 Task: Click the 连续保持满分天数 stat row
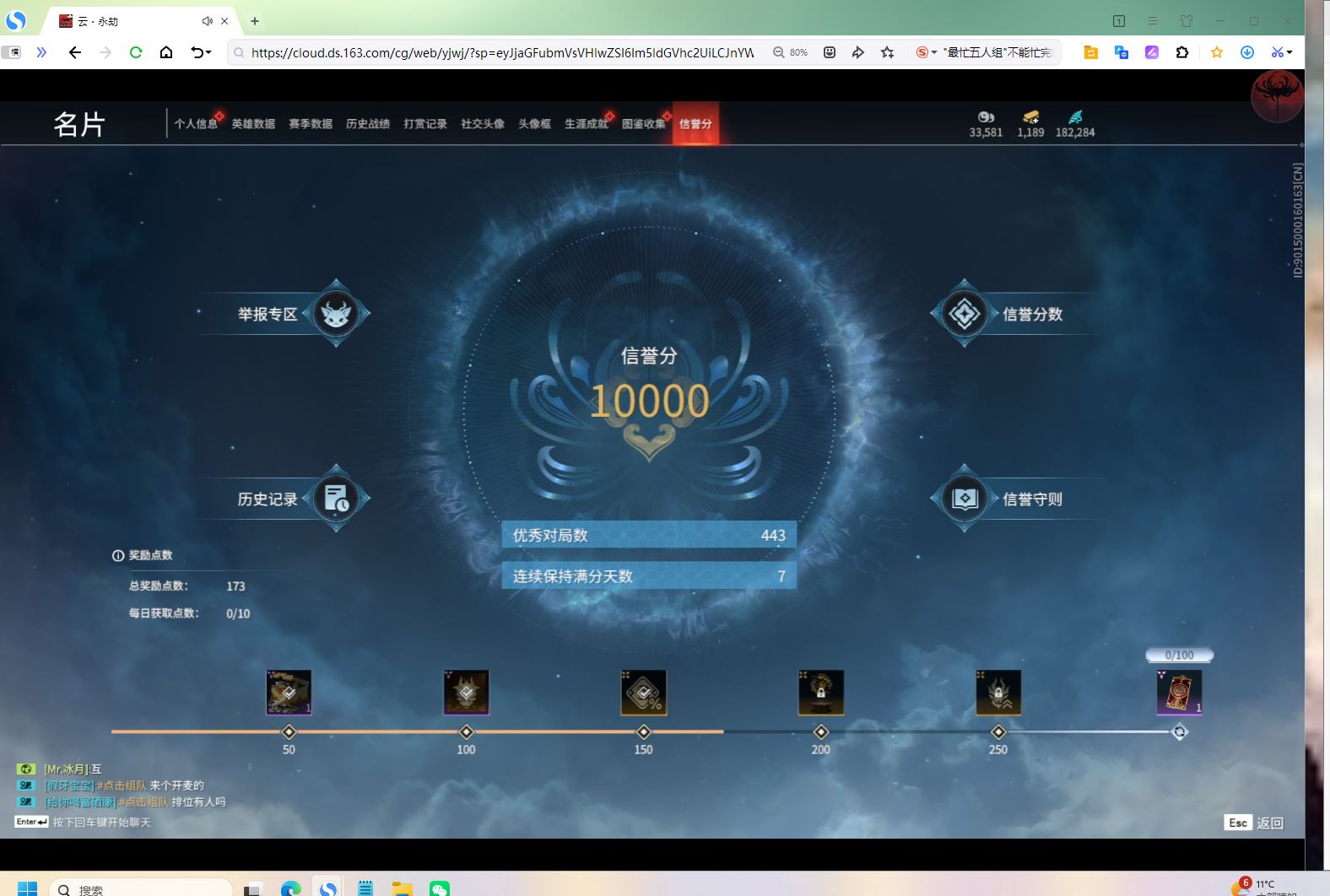(x=649, y=575)
